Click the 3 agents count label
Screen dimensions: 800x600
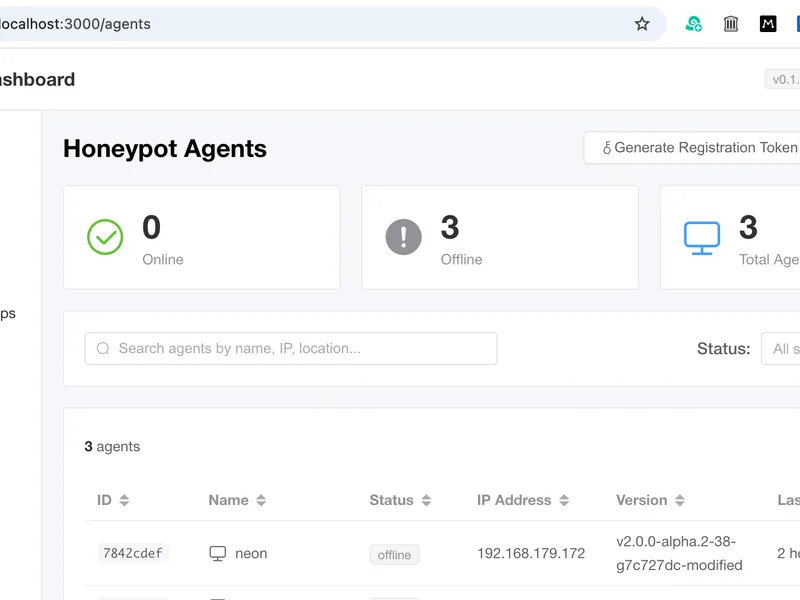(x=112, y=446)
